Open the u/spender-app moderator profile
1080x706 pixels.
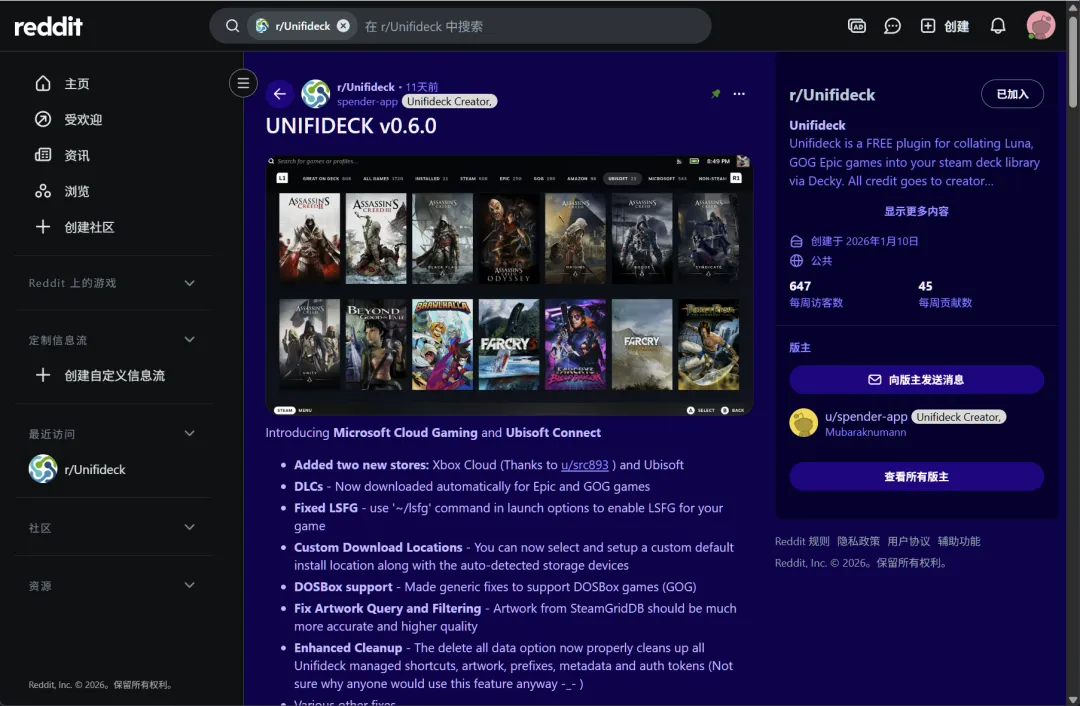click(x=866, y=417)
